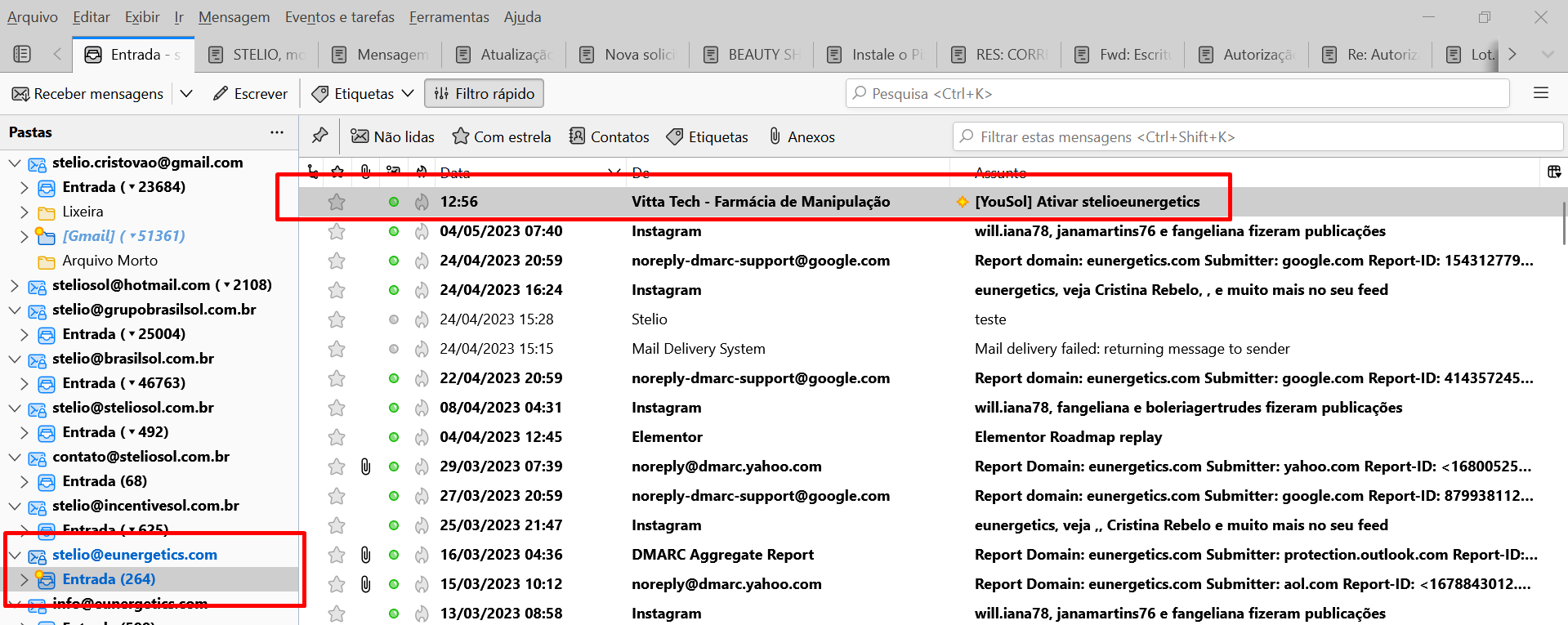Click Filtrar estas mensagens field
Viewport: 1568px width, 625px height.
tap(1258, 136)
